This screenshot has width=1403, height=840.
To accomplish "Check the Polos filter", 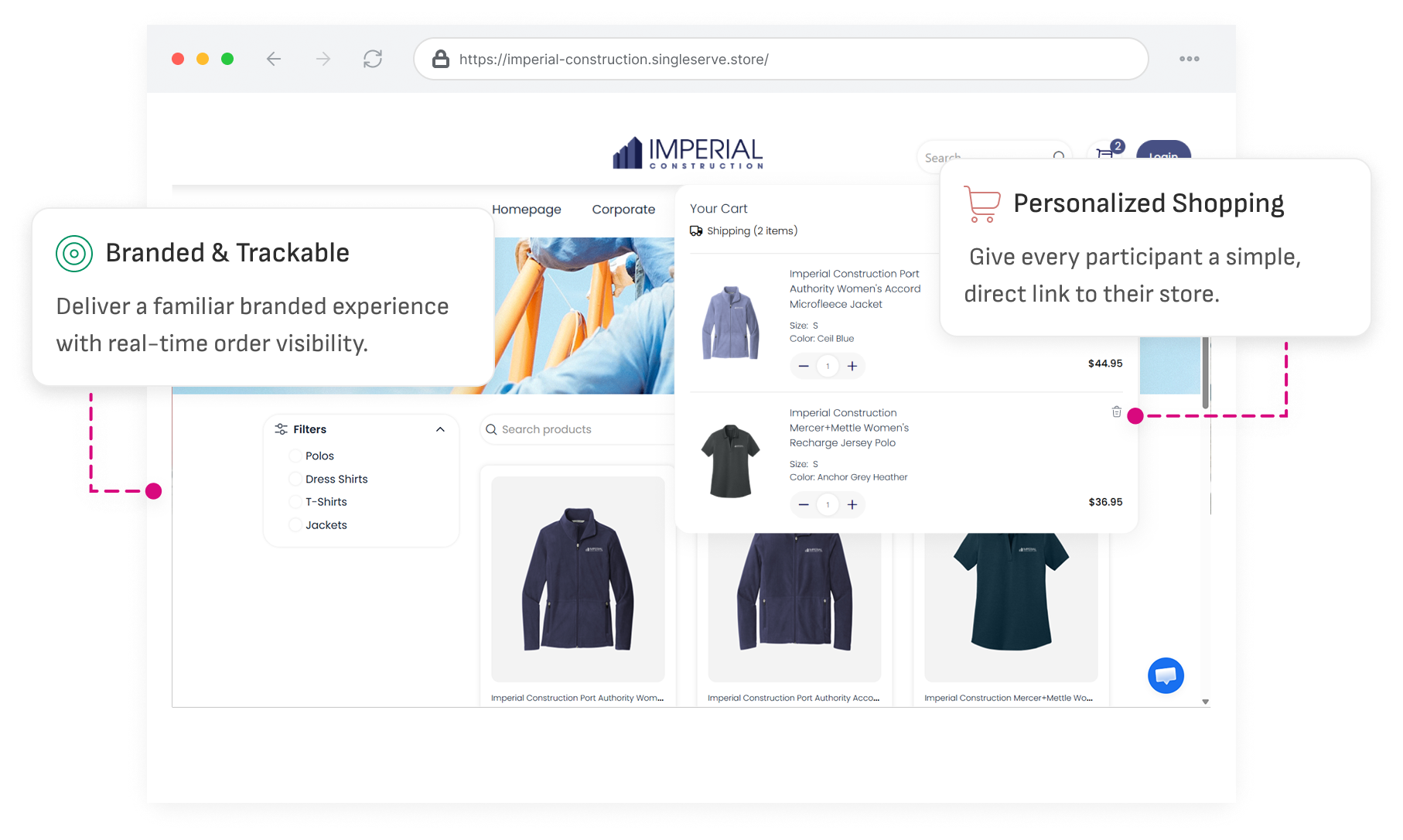I will coord(295,456).
